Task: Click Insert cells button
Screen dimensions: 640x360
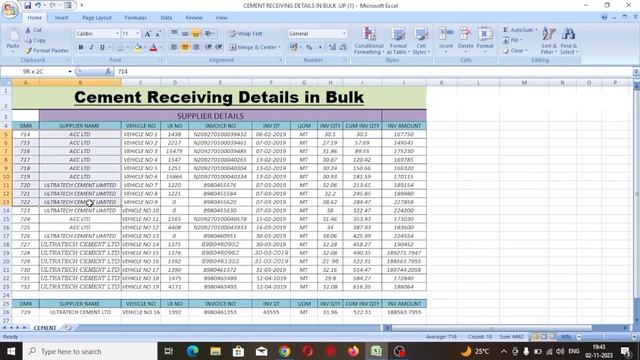Action: click(x=446, y=40)
